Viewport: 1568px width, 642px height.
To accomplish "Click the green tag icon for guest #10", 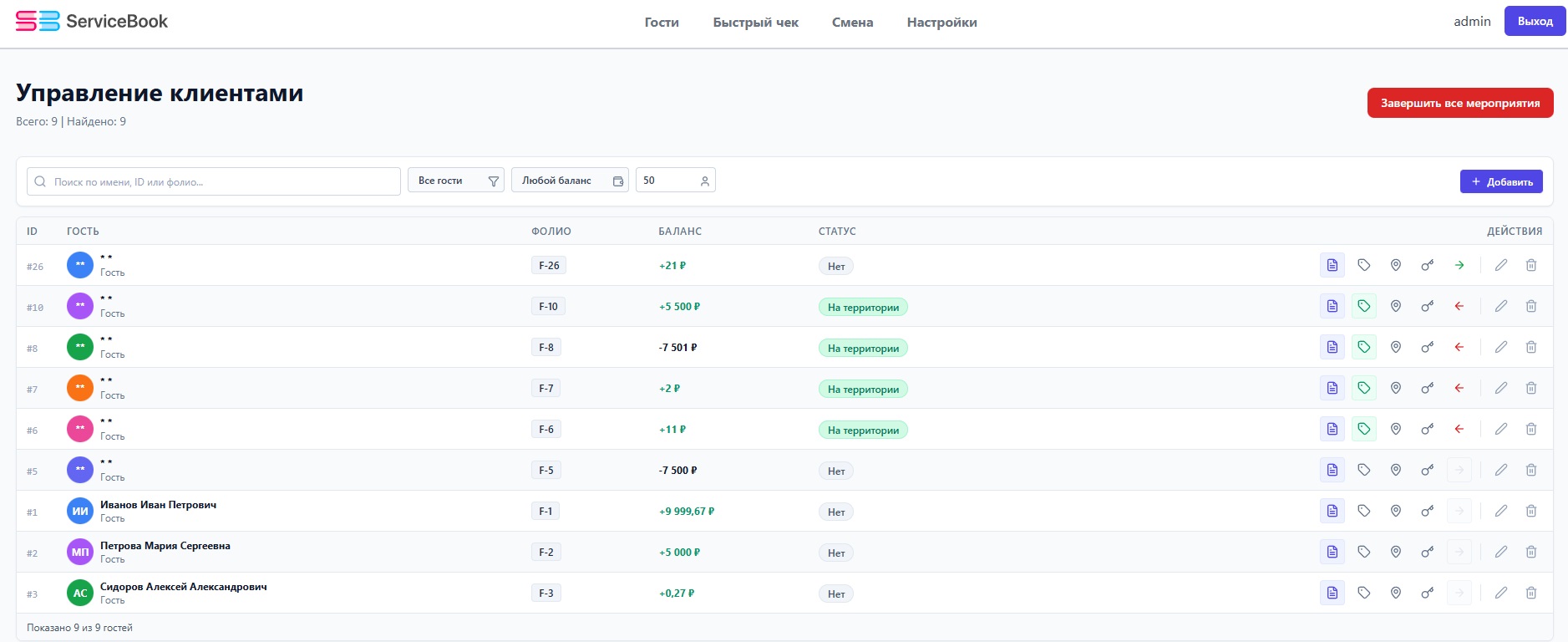I will tap(1364, 306).
